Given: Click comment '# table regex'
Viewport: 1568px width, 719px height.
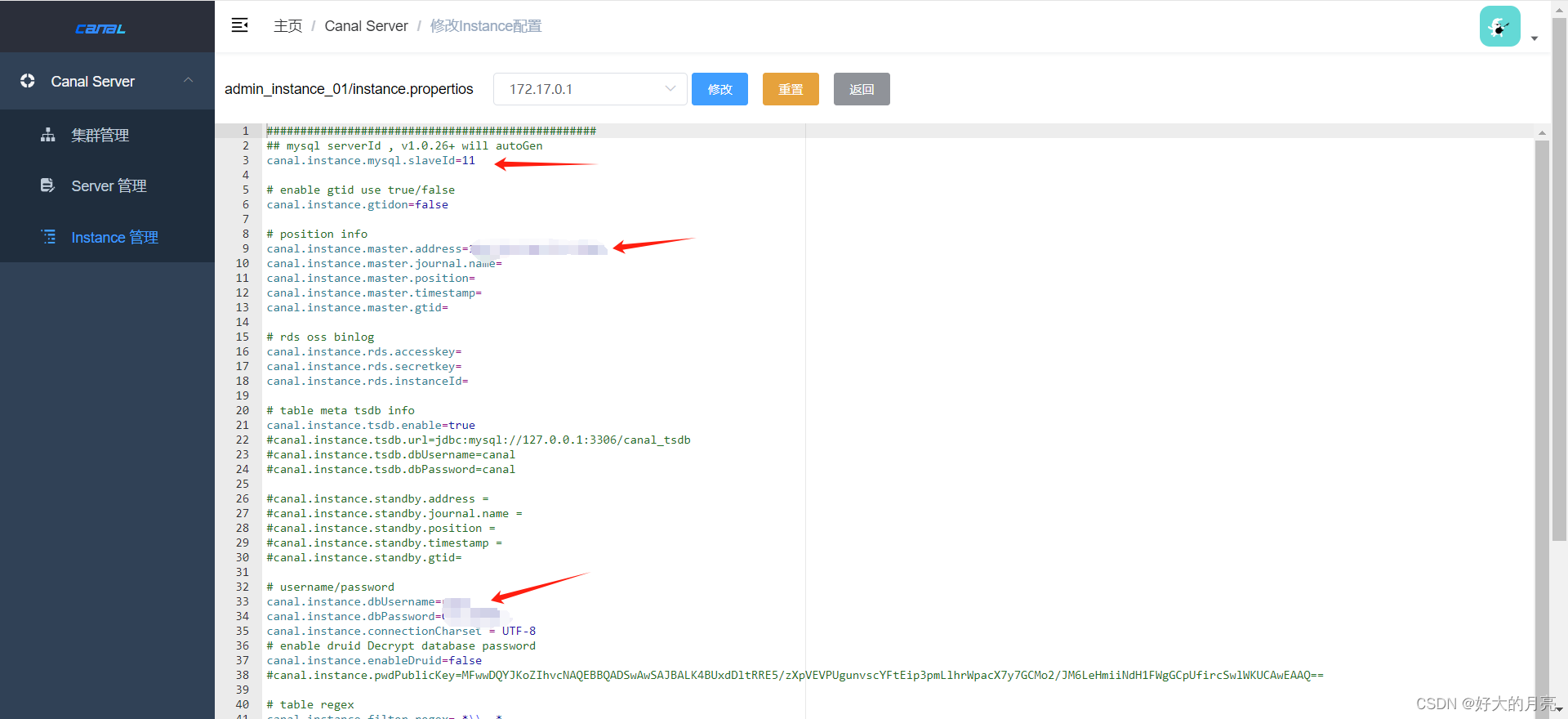Looking at the screenshot, I should pyautogui.click(x=310, y=704).
